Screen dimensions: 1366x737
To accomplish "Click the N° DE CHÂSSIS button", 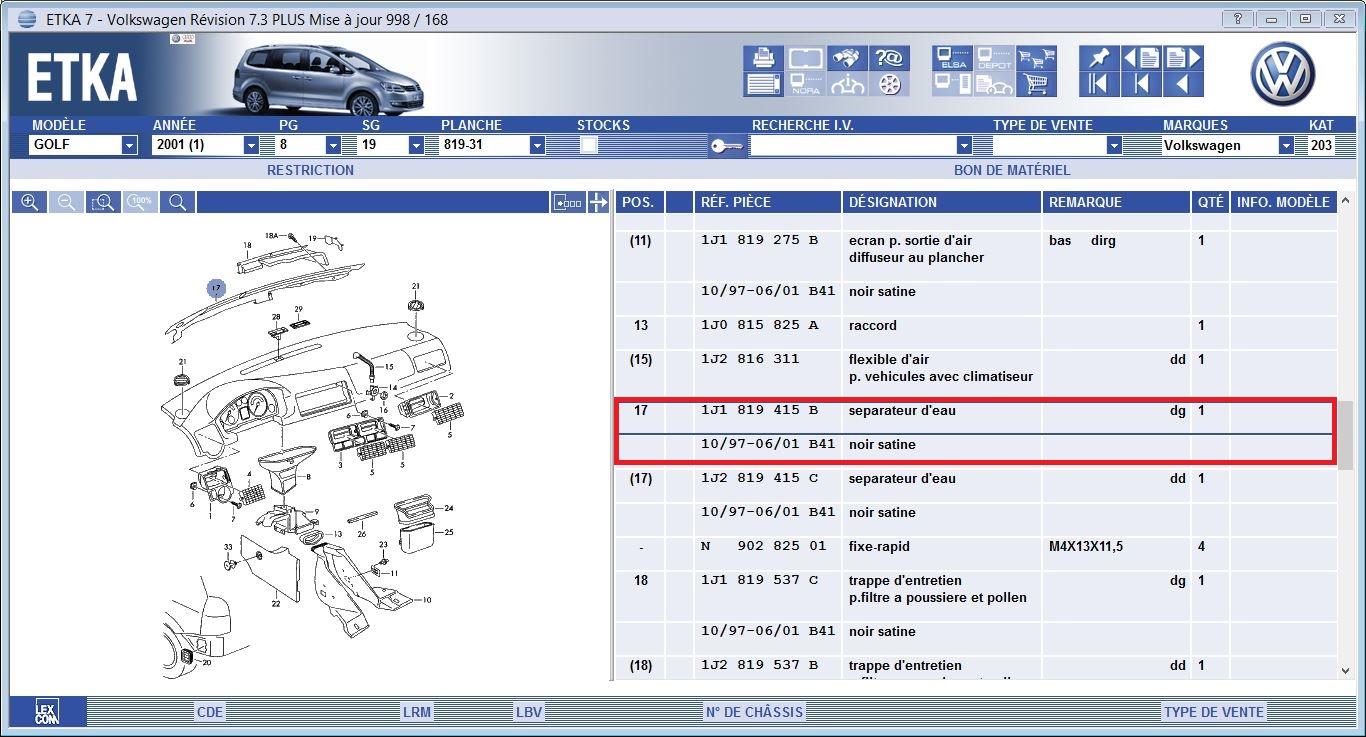I will pos(754,712).
